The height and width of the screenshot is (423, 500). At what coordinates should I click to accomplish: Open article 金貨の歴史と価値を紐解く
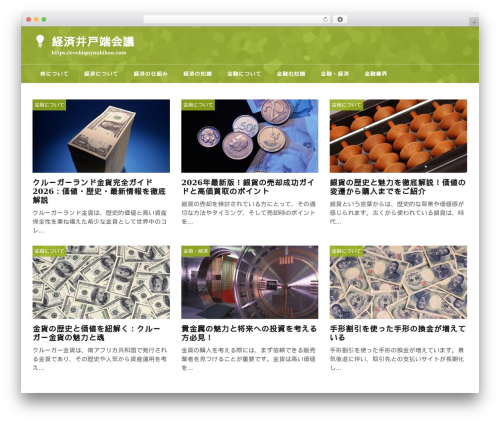tap(97, 333)
